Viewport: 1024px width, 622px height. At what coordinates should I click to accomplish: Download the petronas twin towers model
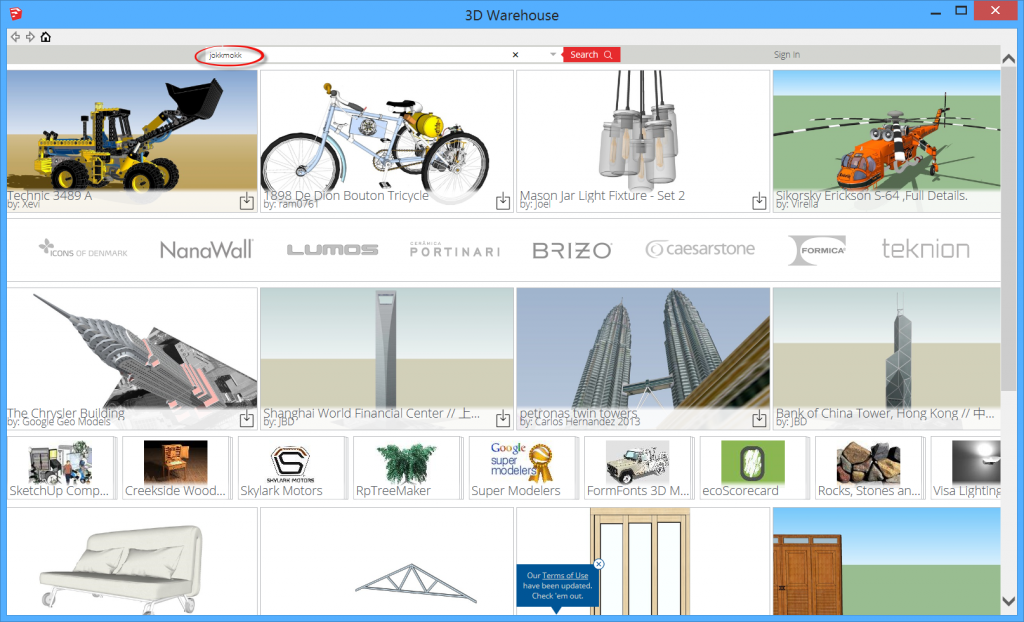coord(759,419)
